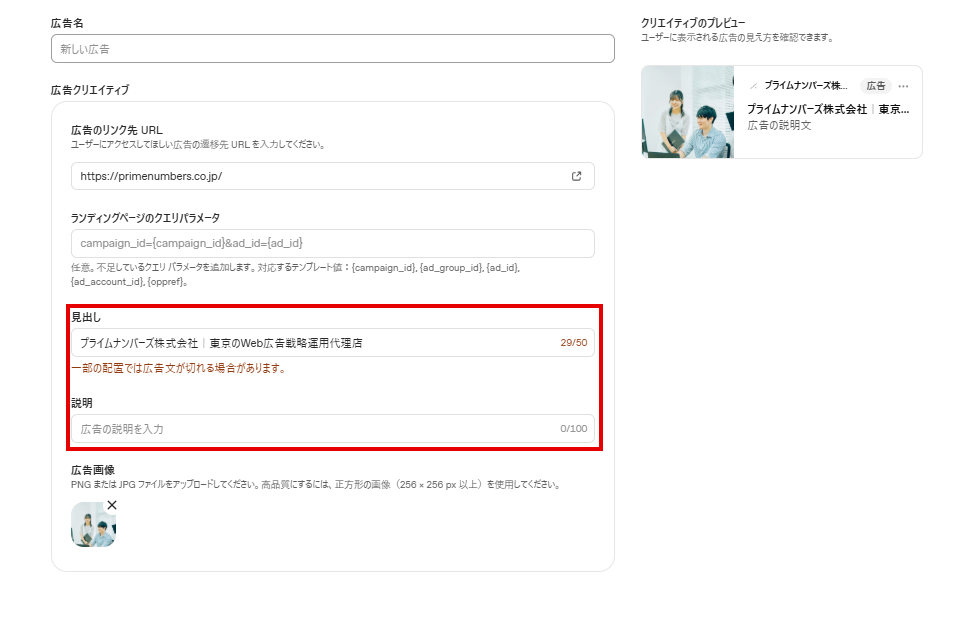Click the landing page query parameter field
The height and width of the screenshot is (617, 969).
[x=332, y=243]
